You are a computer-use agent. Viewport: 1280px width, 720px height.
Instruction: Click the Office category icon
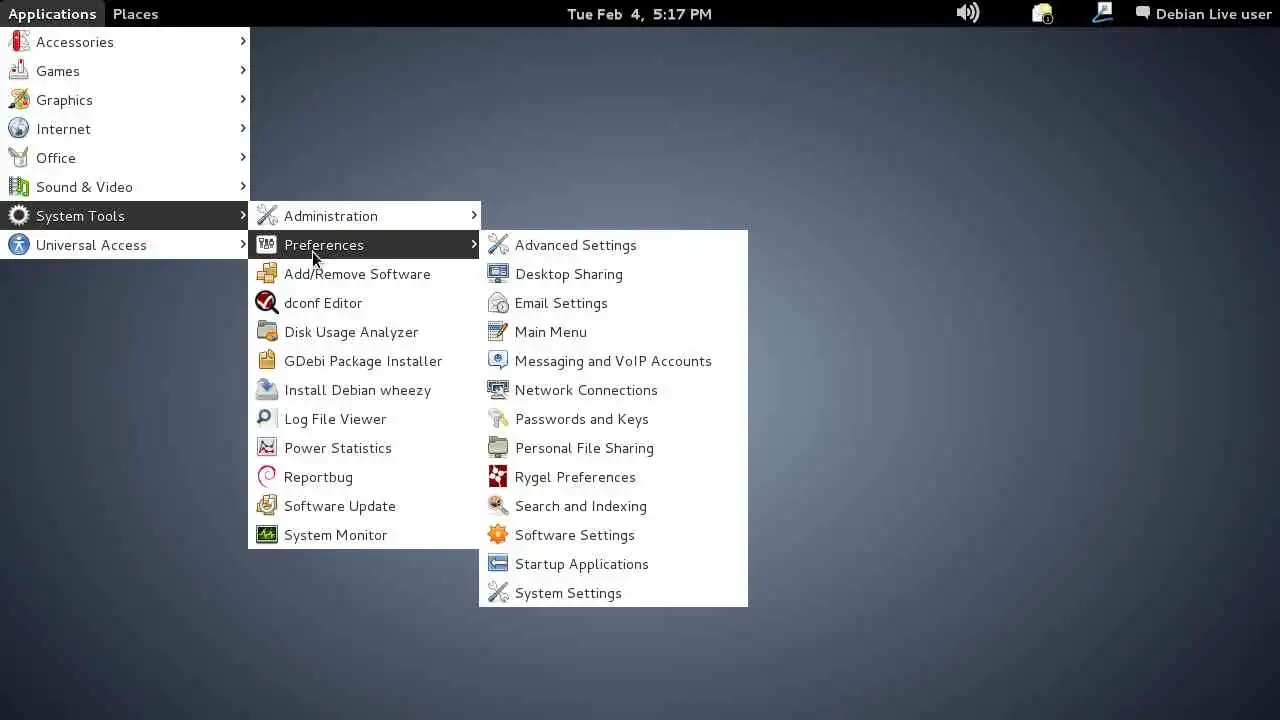19,158
